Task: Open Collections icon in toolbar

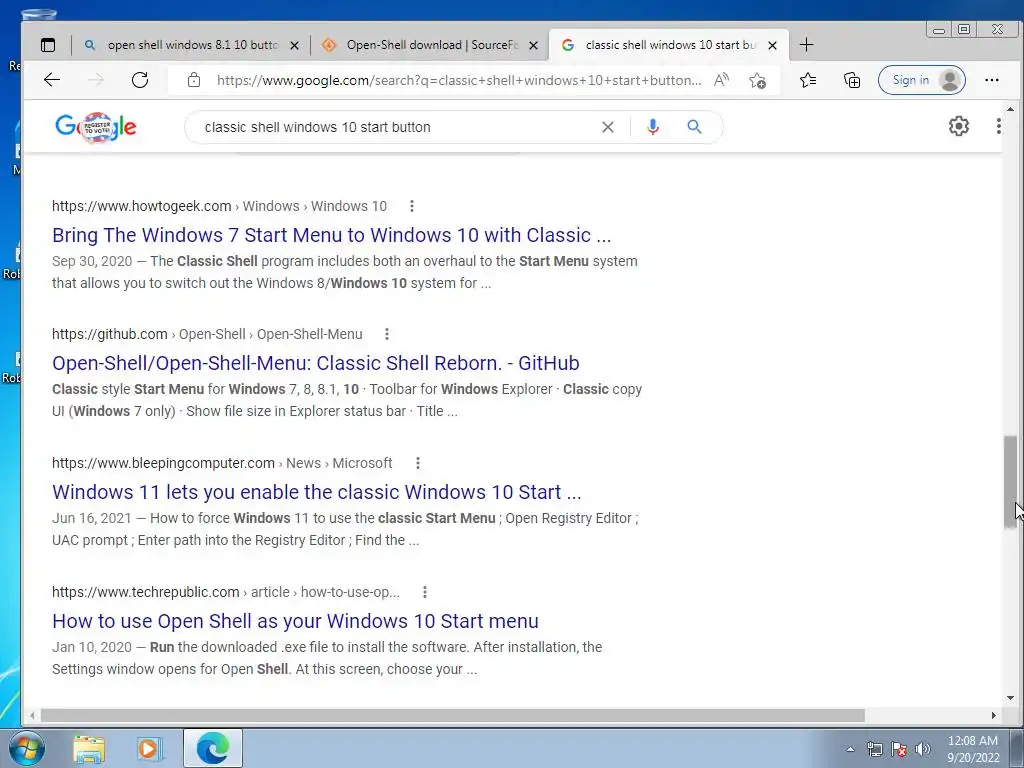Action: (852, 80)
